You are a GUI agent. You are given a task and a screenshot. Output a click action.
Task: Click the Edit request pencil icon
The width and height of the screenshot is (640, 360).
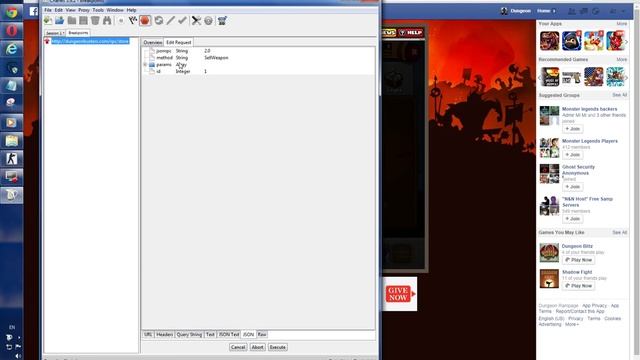click(x=171, y=20)
